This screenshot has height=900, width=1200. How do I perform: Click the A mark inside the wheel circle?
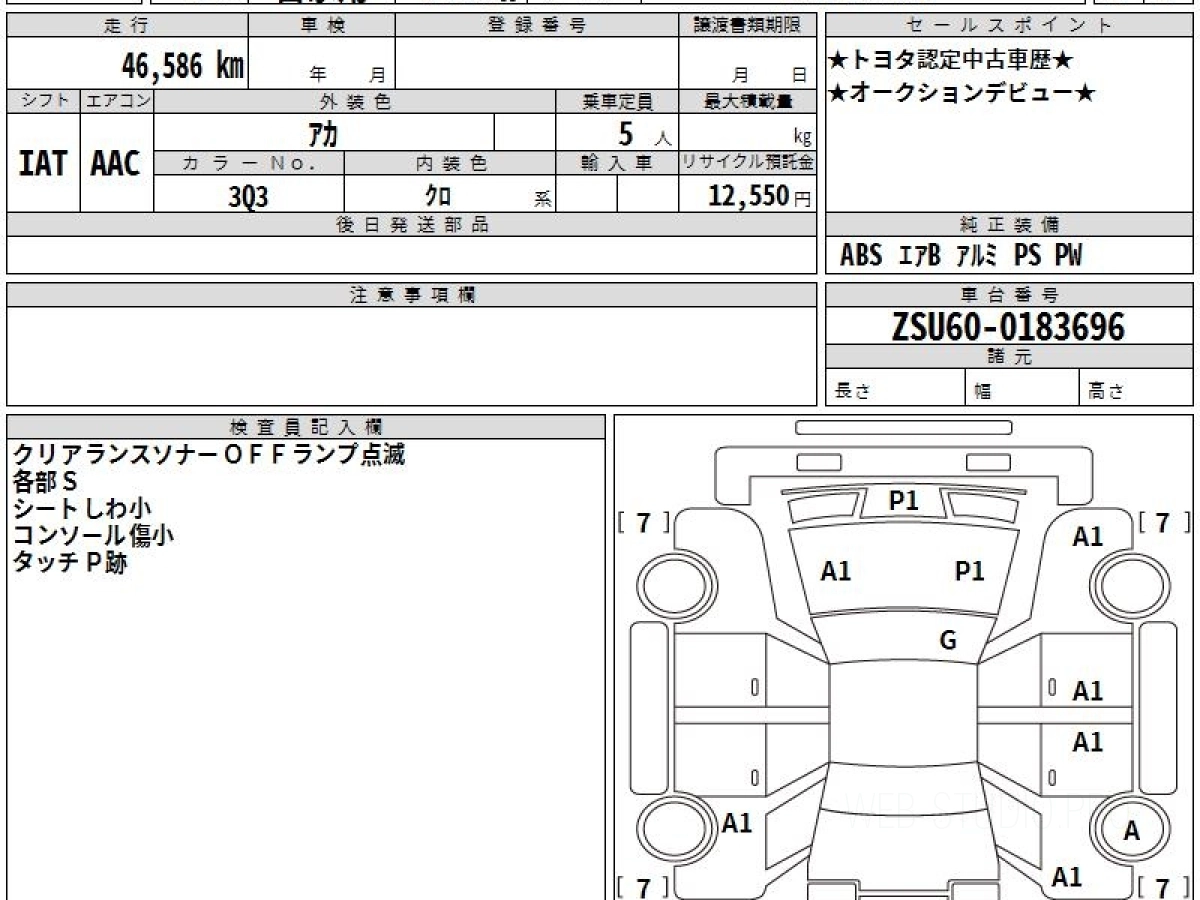point(1132,831)
